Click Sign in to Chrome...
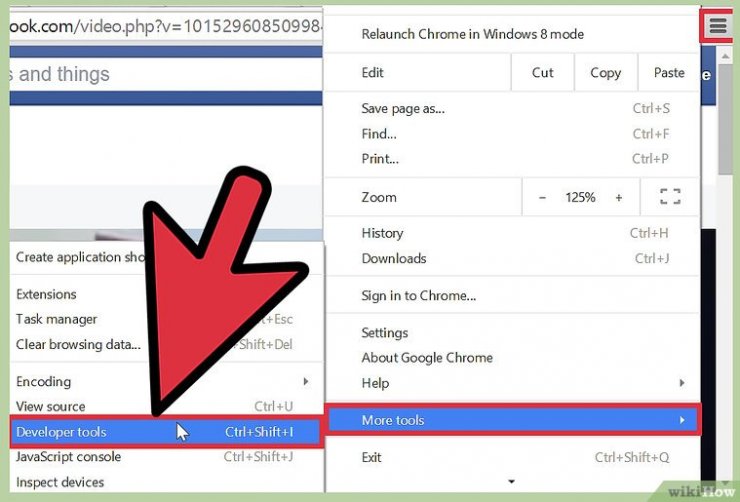740x502 pixels. (x=512, y=296)
